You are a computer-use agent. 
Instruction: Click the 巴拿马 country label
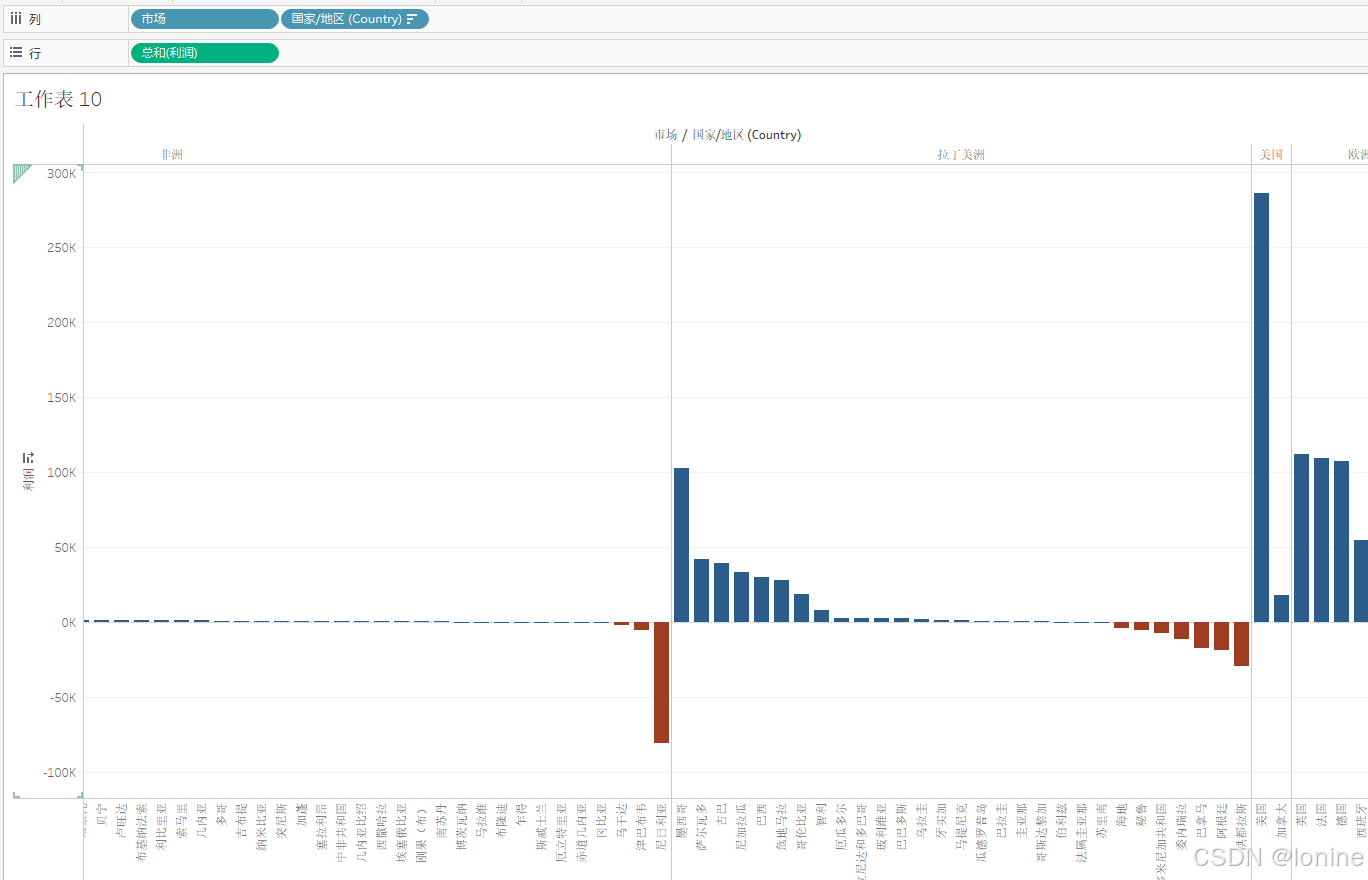pos(1201,820)
